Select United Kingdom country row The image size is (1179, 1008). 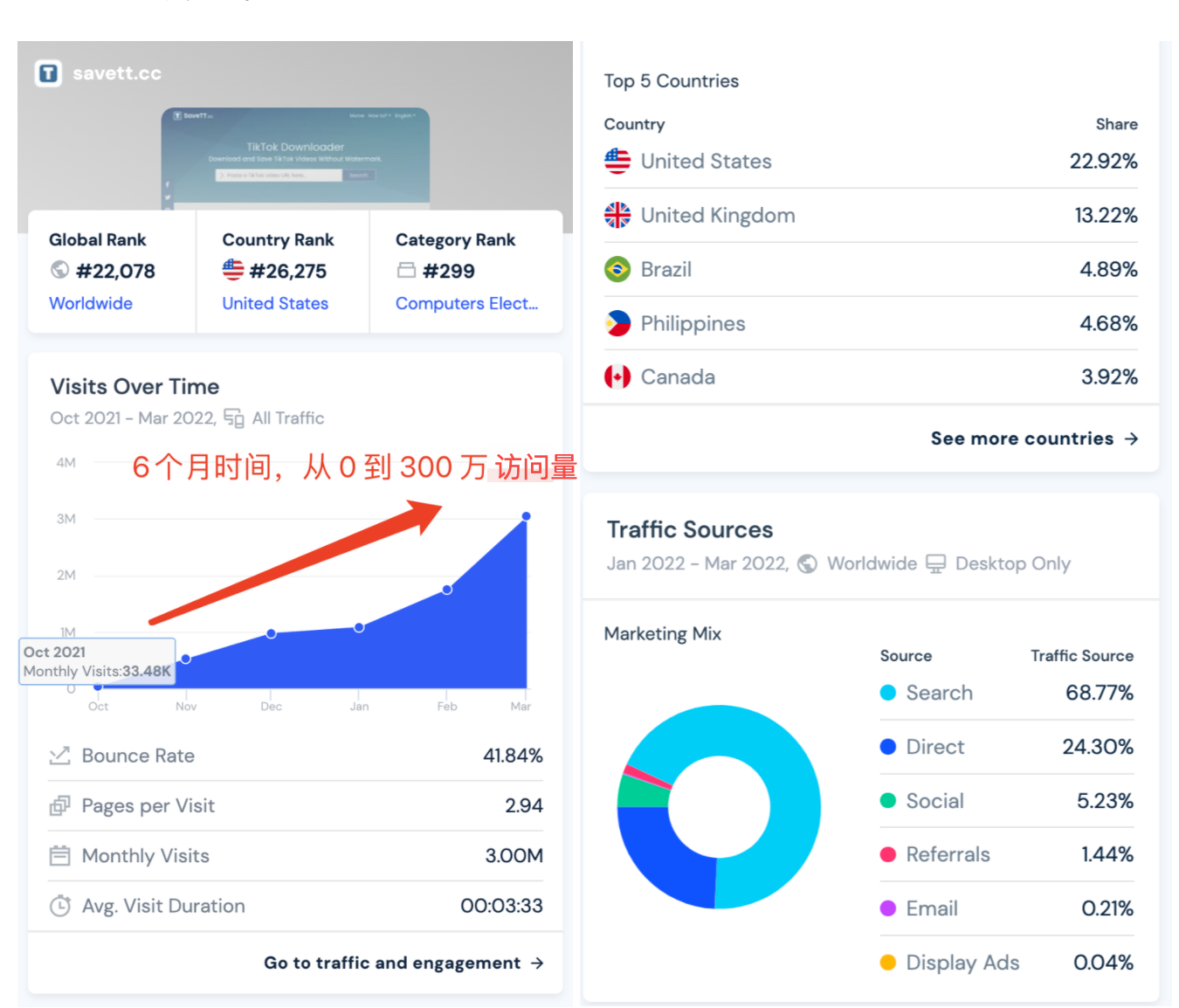tap(871, 216)
